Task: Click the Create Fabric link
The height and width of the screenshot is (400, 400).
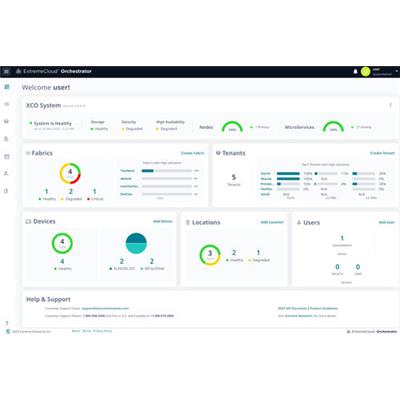Action: click(x=192, y=153)
